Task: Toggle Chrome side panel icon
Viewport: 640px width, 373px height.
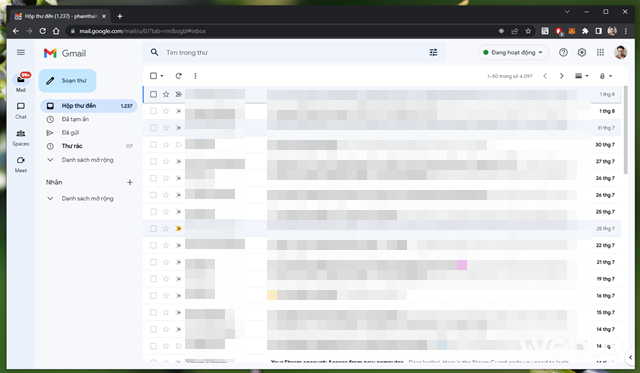Action: [598, 31]
